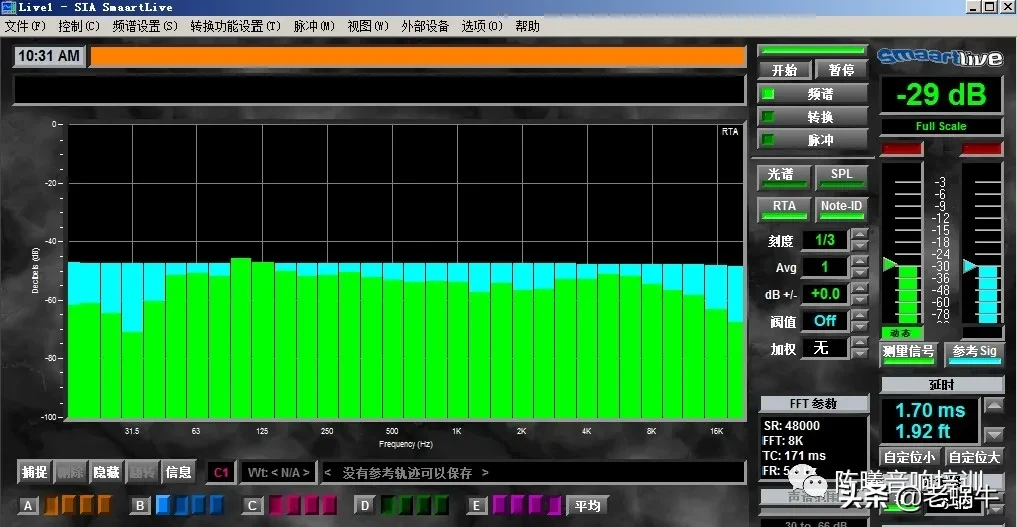Decrease the 延时 delay value
Screen dimensions: 1017x527
coord(994,434)
